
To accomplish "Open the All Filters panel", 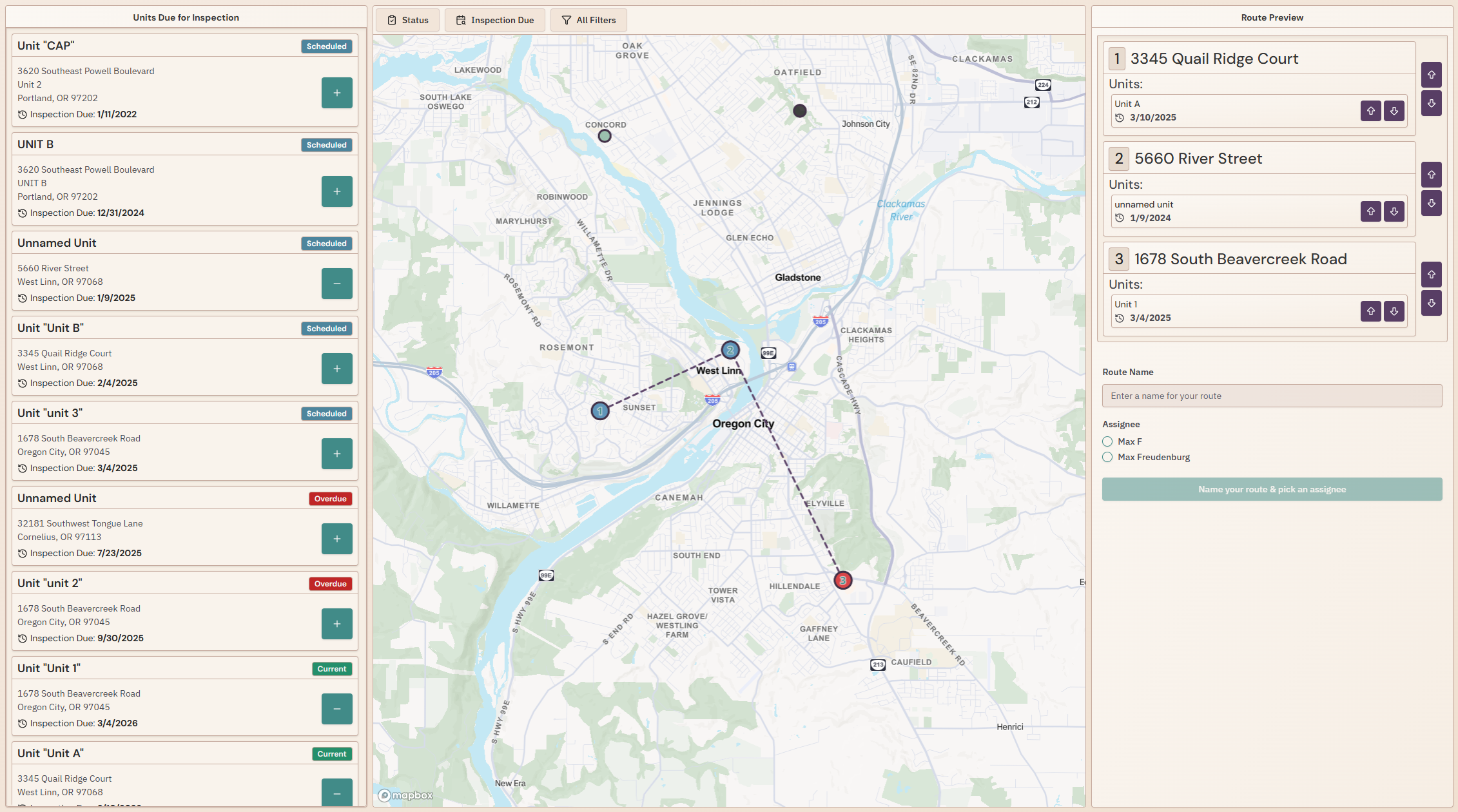I will [588, 20].
